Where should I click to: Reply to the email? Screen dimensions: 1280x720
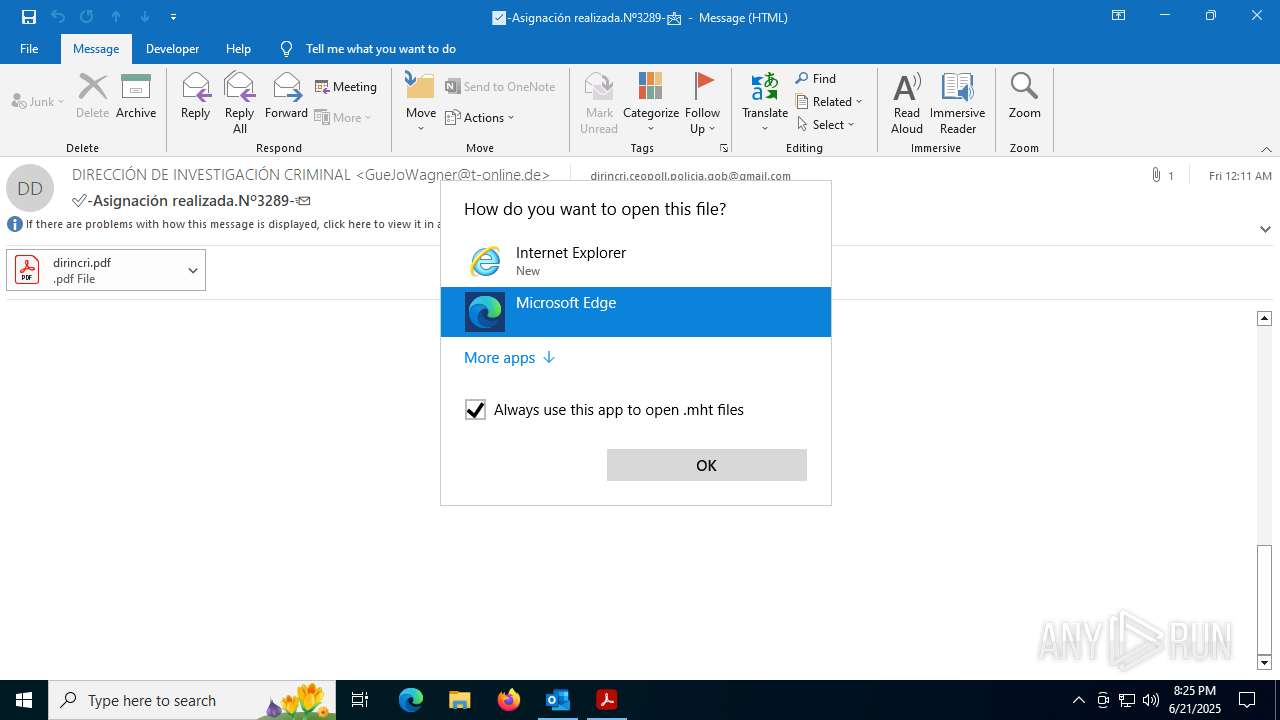[195, 96]
